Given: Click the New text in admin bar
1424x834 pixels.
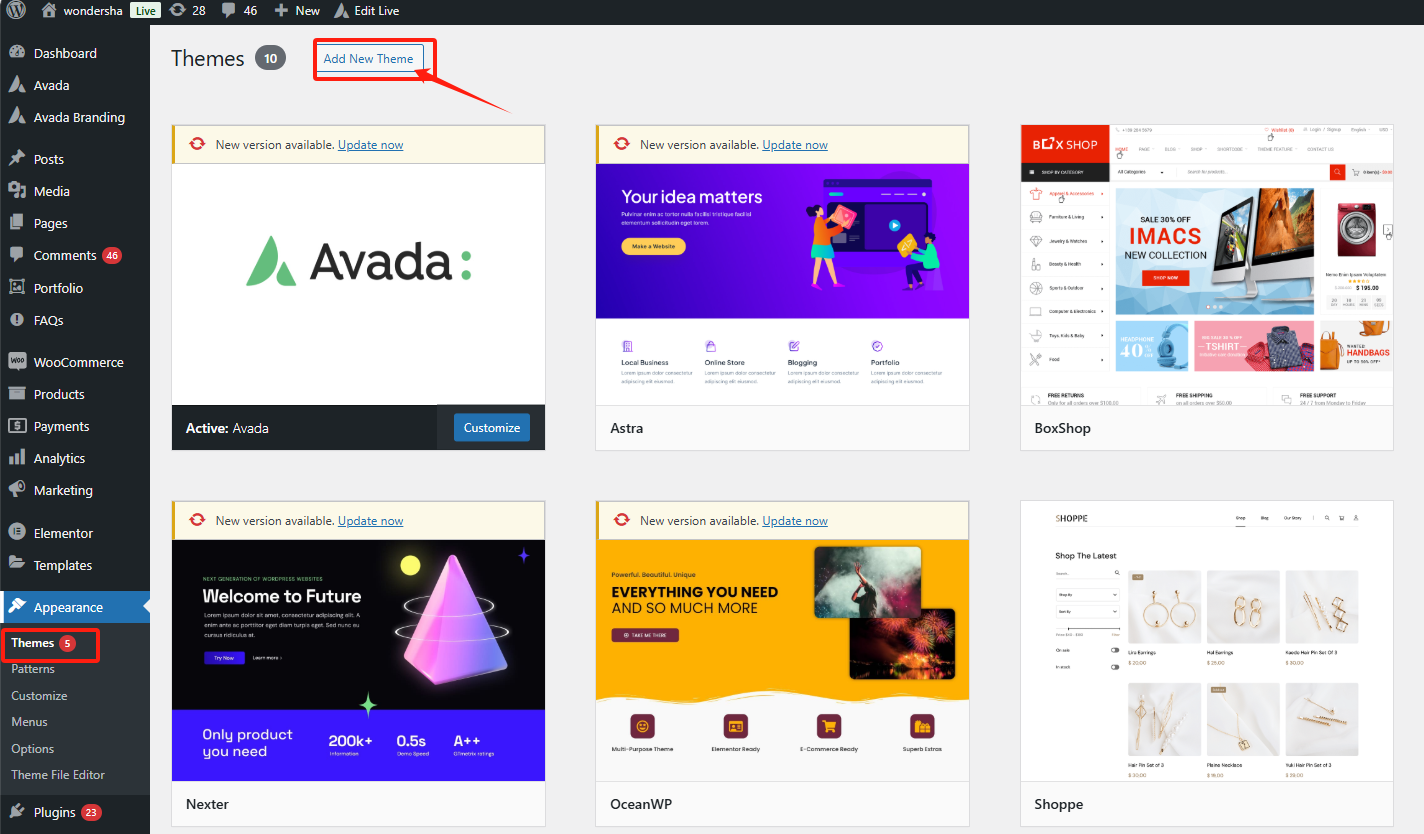Looking at the screenshot, I should click(308, 11).
